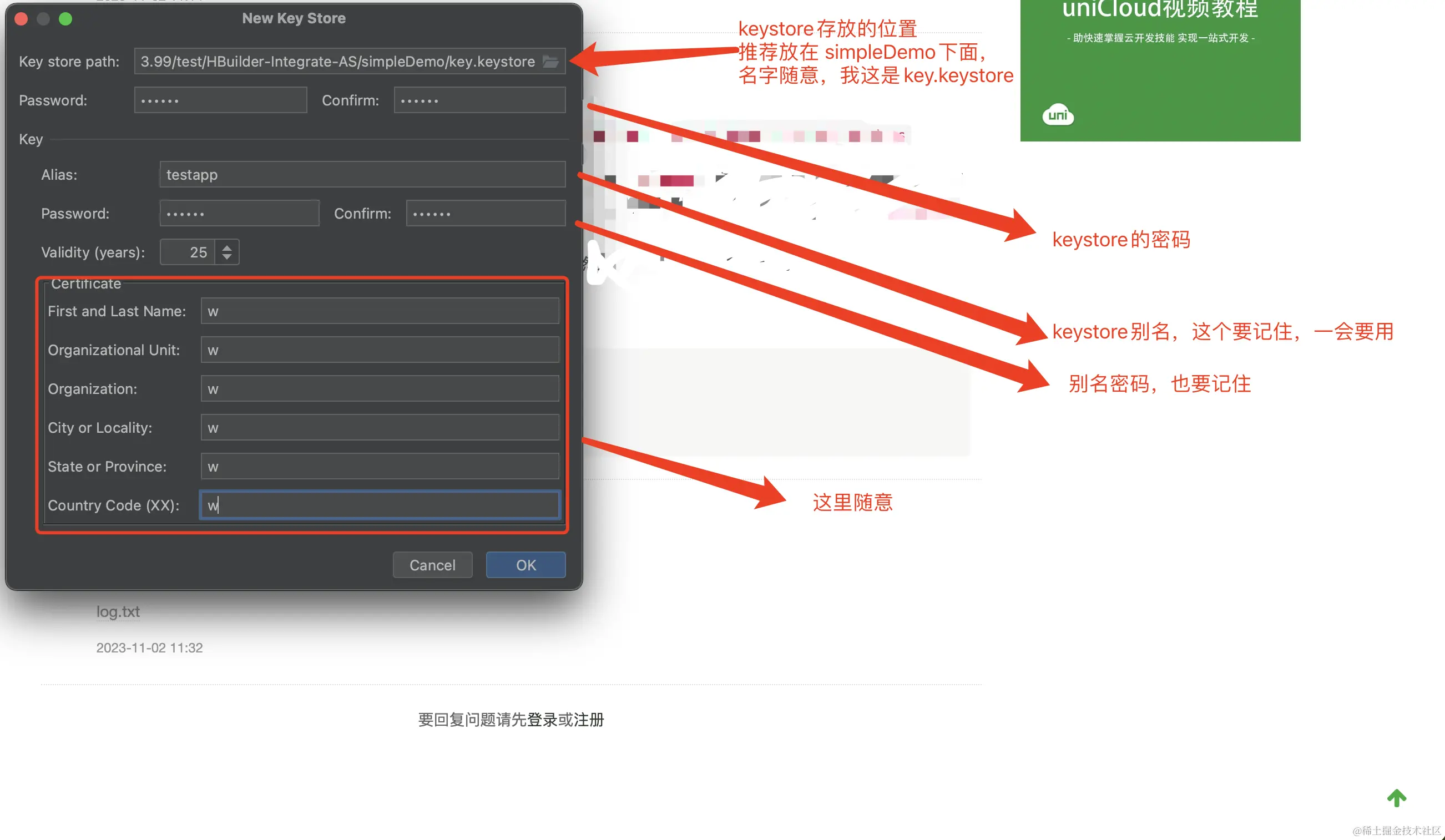Click the Country Code (XX) field

380,505
